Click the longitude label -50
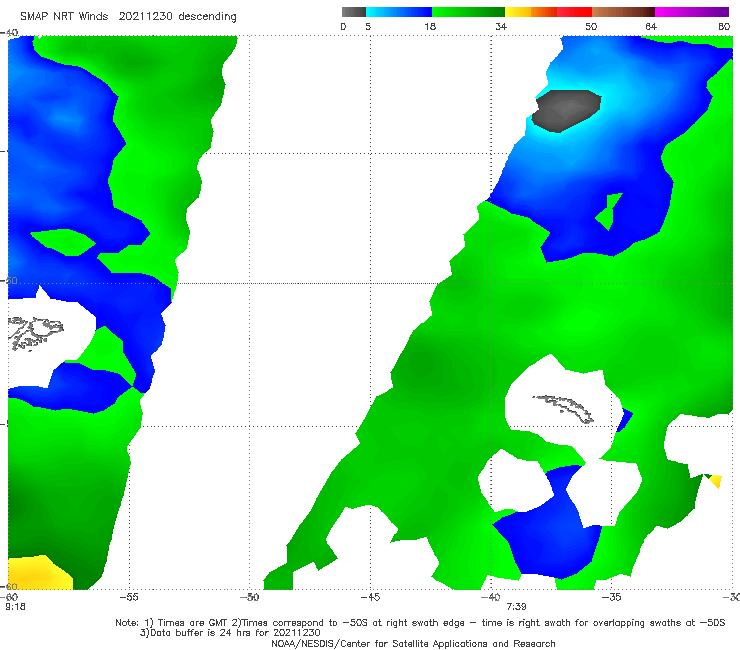Image resolution: width=740 pixels, height=650 pixels. coord(250,597)
